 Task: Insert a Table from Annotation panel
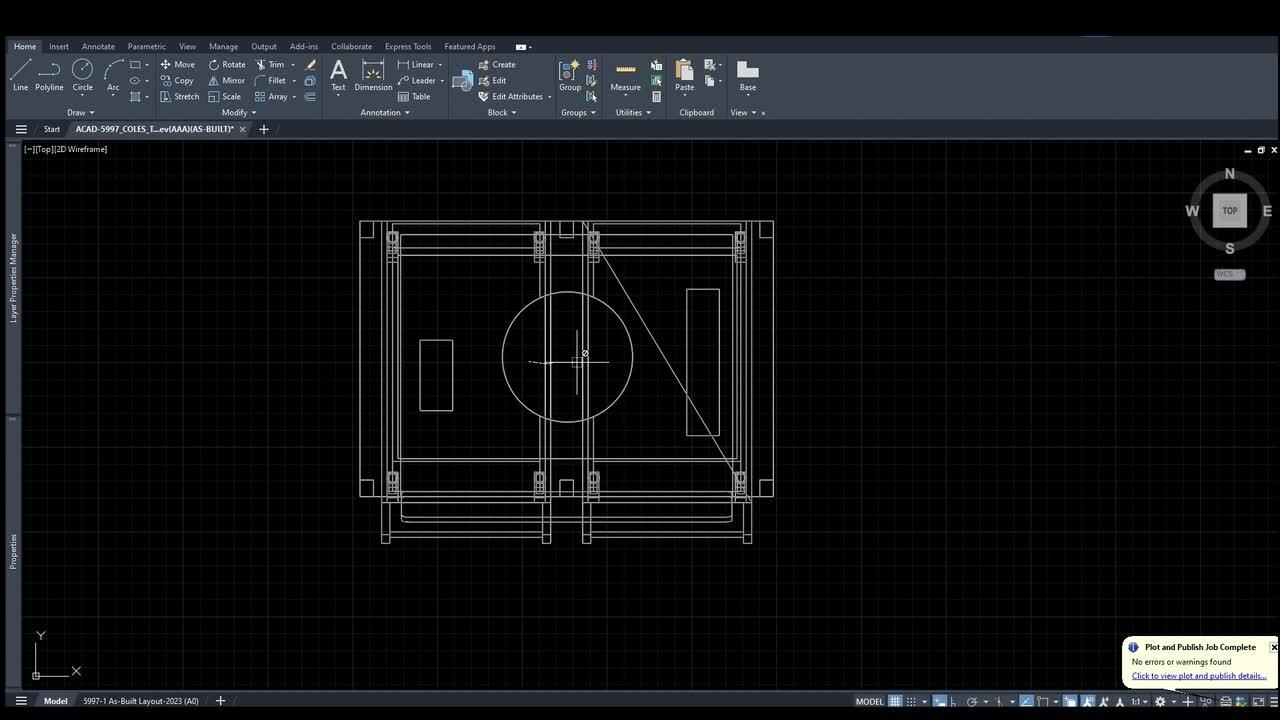tap(414, 97)
